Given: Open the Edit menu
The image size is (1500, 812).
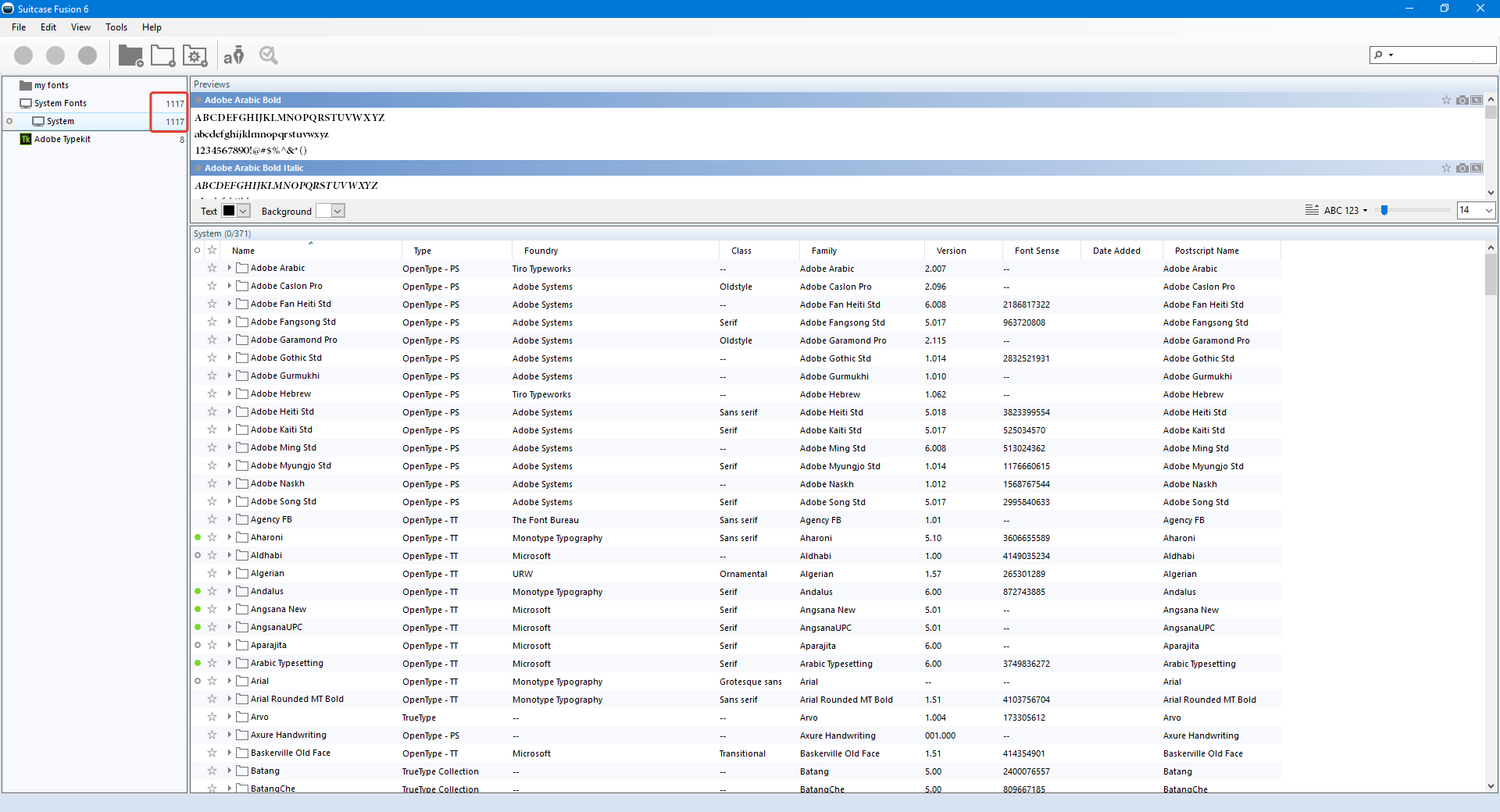Looking at the screenshot, I should pyautogui.click(x=48, y=27).
